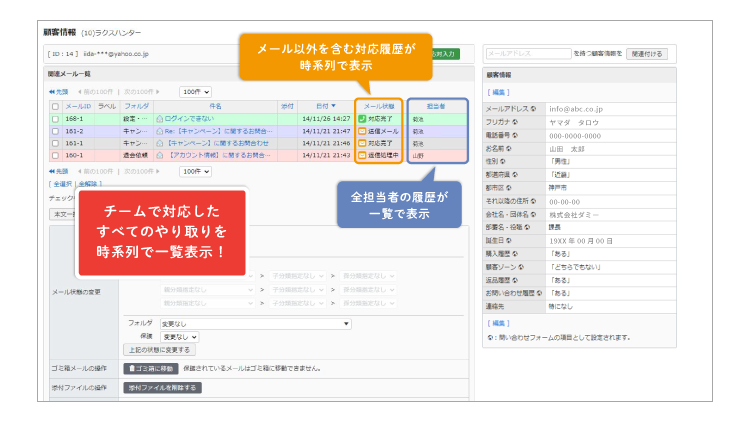Open 保護 変更なし dropdown
This screenshot has width=750, height=422.
pos(179,337)
